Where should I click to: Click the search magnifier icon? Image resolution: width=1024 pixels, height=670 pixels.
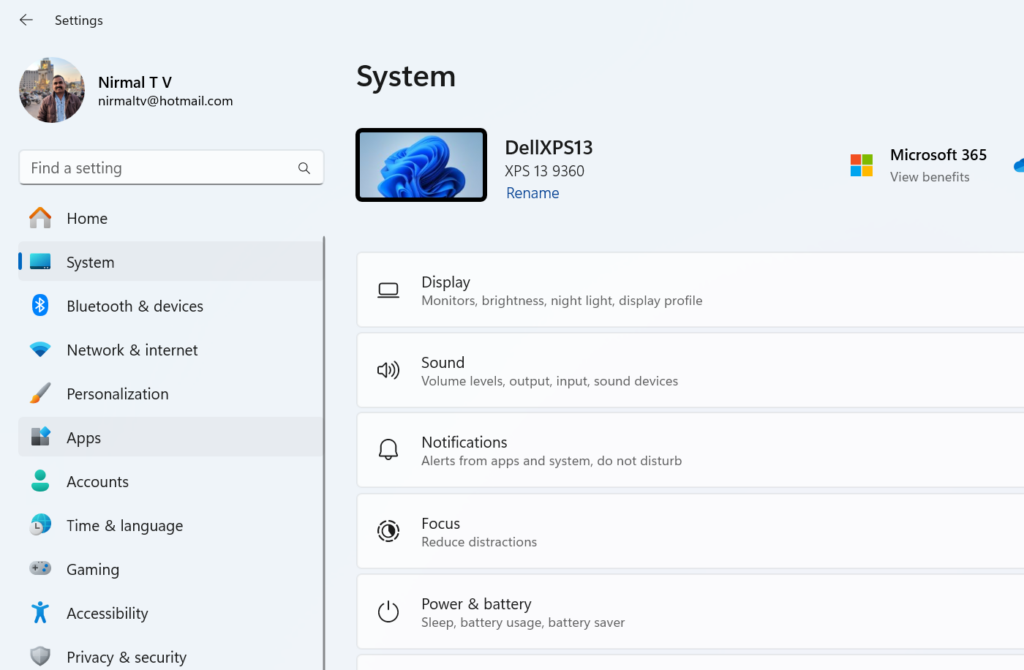coord(304,168)
